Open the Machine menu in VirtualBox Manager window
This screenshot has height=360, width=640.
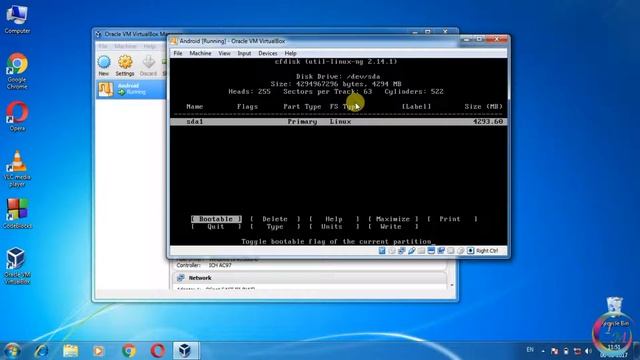click(x=125, y=46)
